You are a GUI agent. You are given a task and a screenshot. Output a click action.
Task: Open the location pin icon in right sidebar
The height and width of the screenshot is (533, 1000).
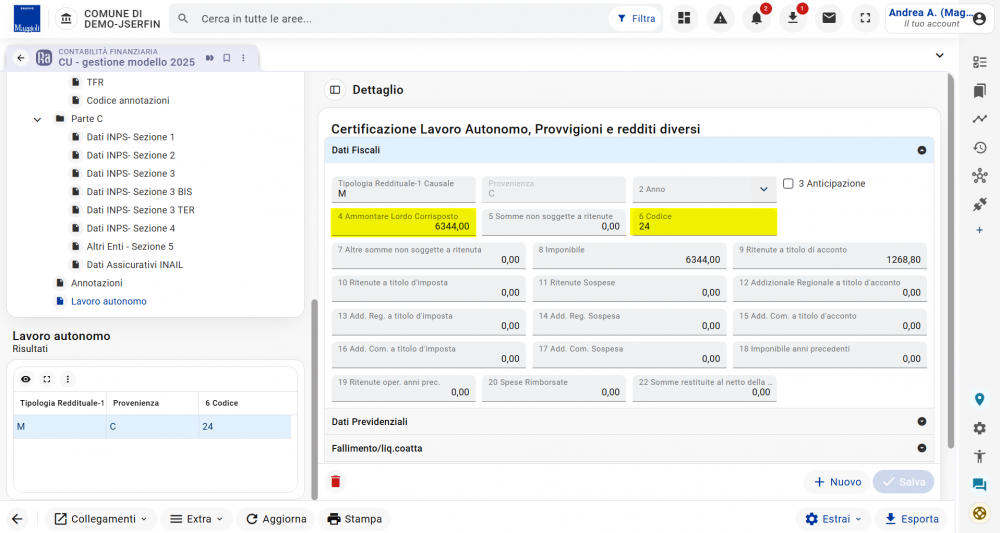pos(980,400)
